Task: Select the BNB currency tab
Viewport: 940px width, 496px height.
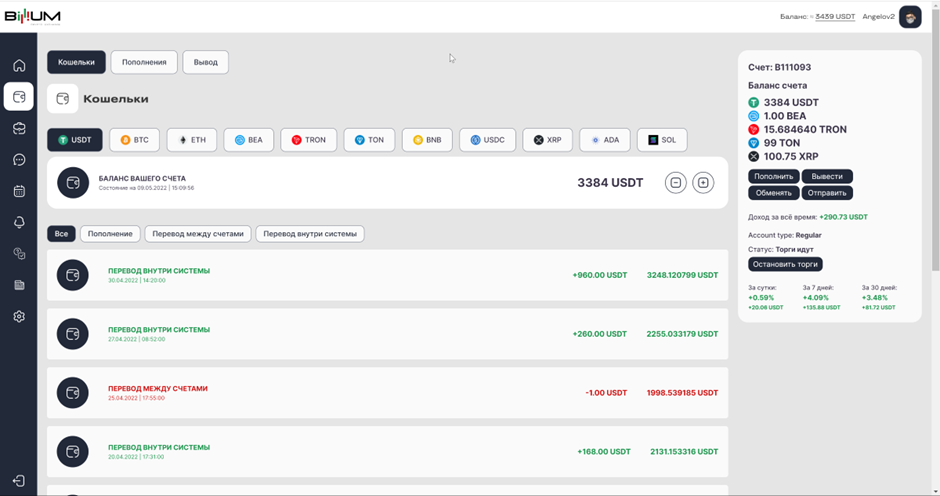Action: (x=427, y=140)
